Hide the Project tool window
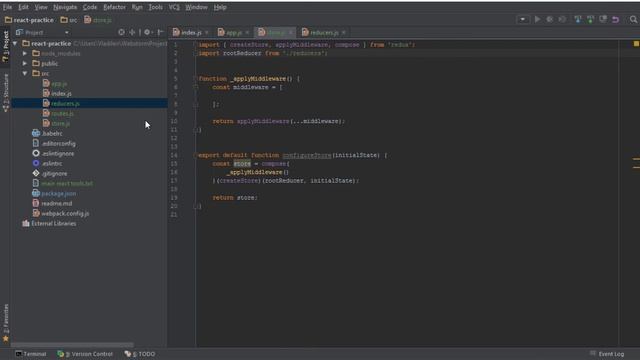The width and height of the screenshot is (640, 360). (160, 32)
